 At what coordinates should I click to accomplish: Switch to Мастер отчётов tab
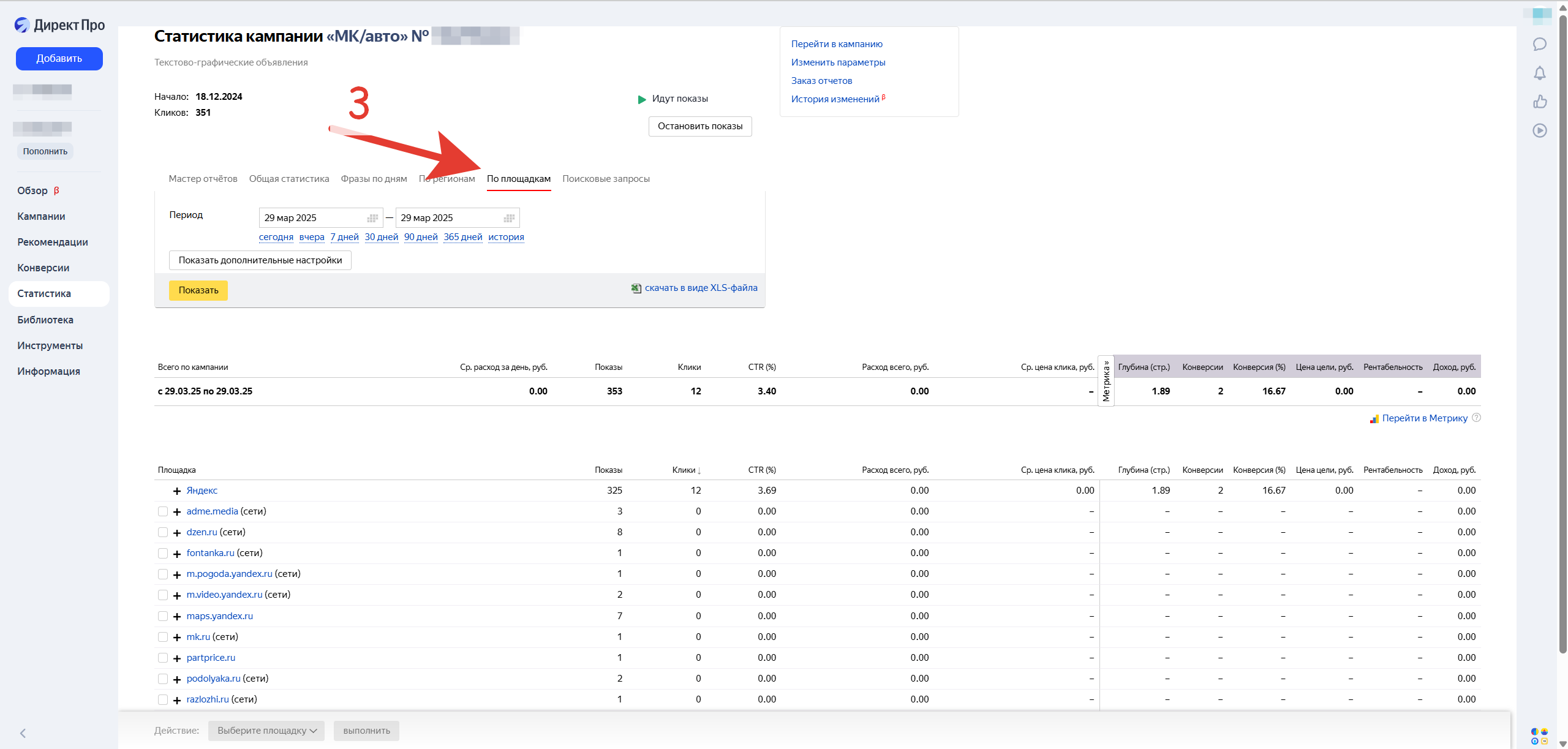tap(203, 179)
